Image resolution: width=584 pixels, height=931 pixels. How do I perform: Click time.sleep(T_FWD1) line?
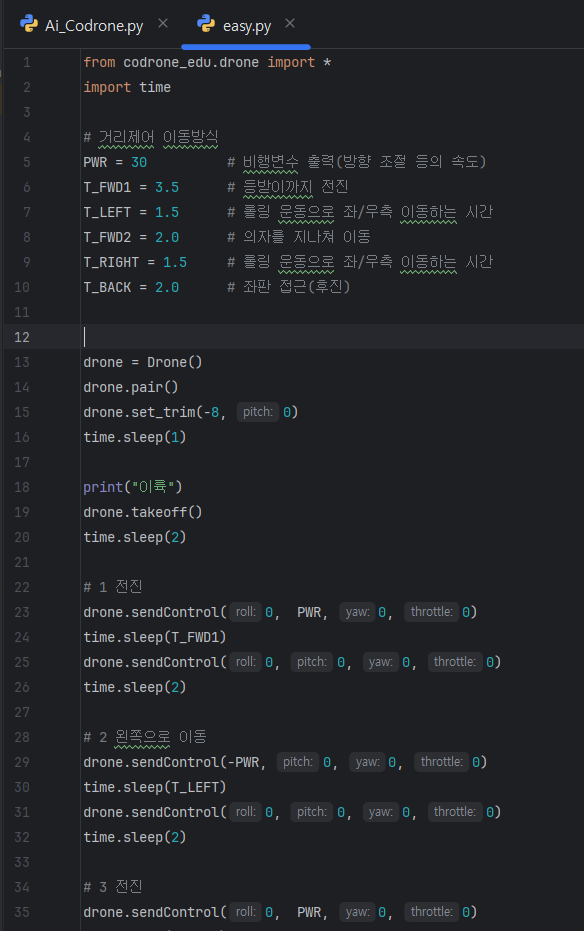[155, 637]
